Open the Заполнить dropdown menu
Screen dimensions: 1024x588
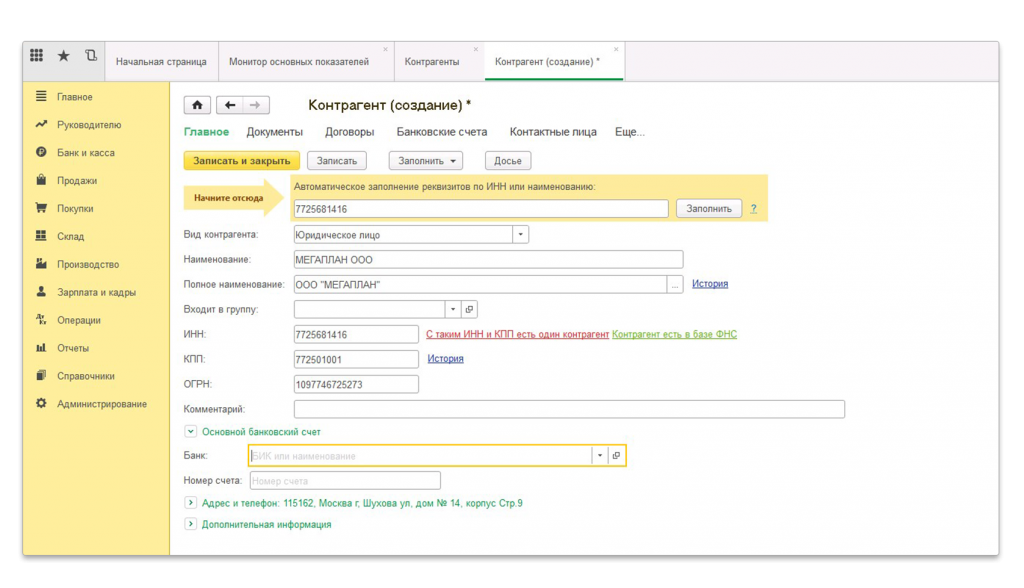tap(426, 161)
